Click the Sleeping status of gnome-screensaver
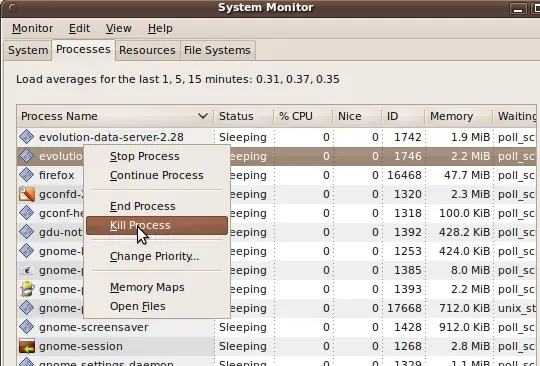 243,327
